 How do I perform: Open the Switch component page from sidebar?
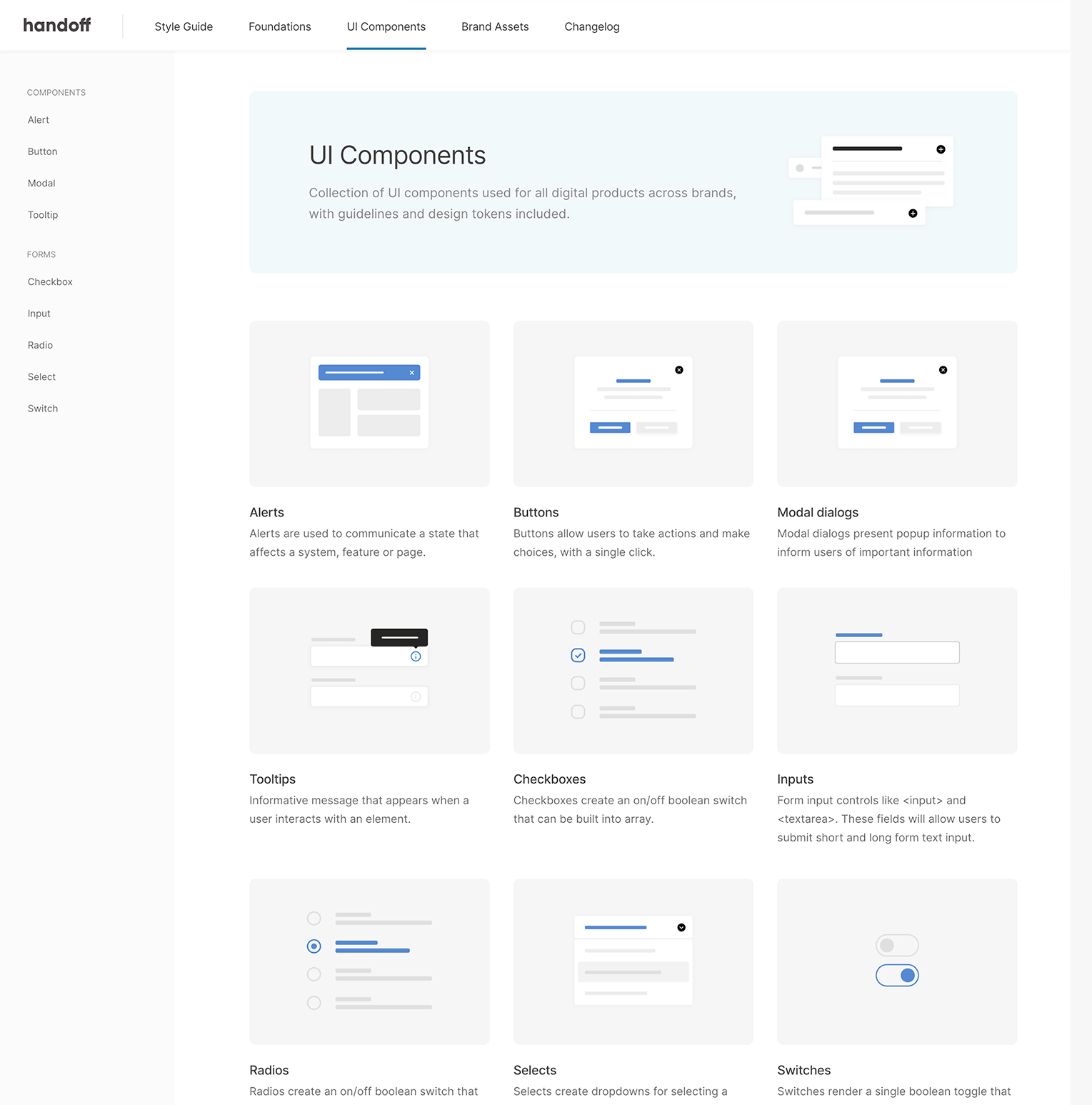42,408
